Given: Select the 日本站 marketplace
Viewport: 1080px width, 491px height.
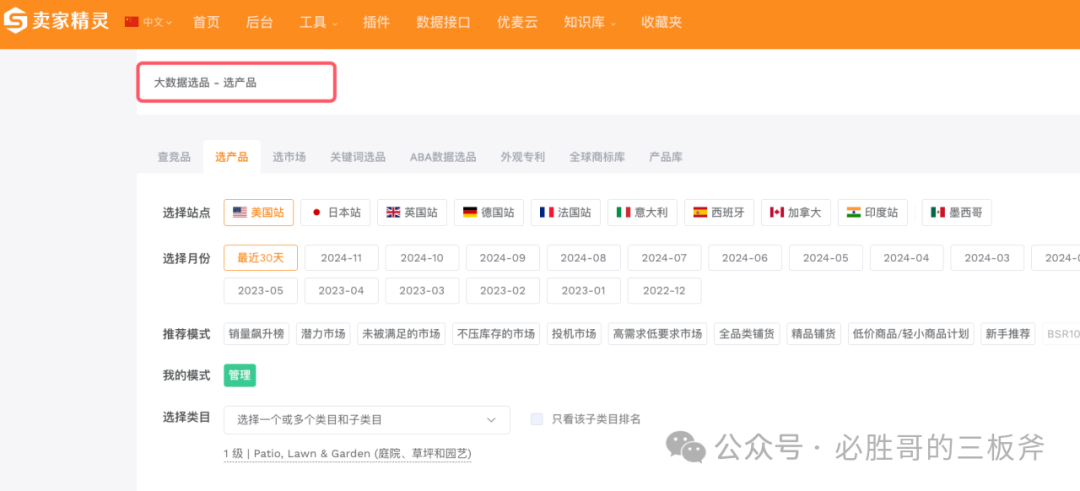Looking at the screenshot, I should pos(335,212).
